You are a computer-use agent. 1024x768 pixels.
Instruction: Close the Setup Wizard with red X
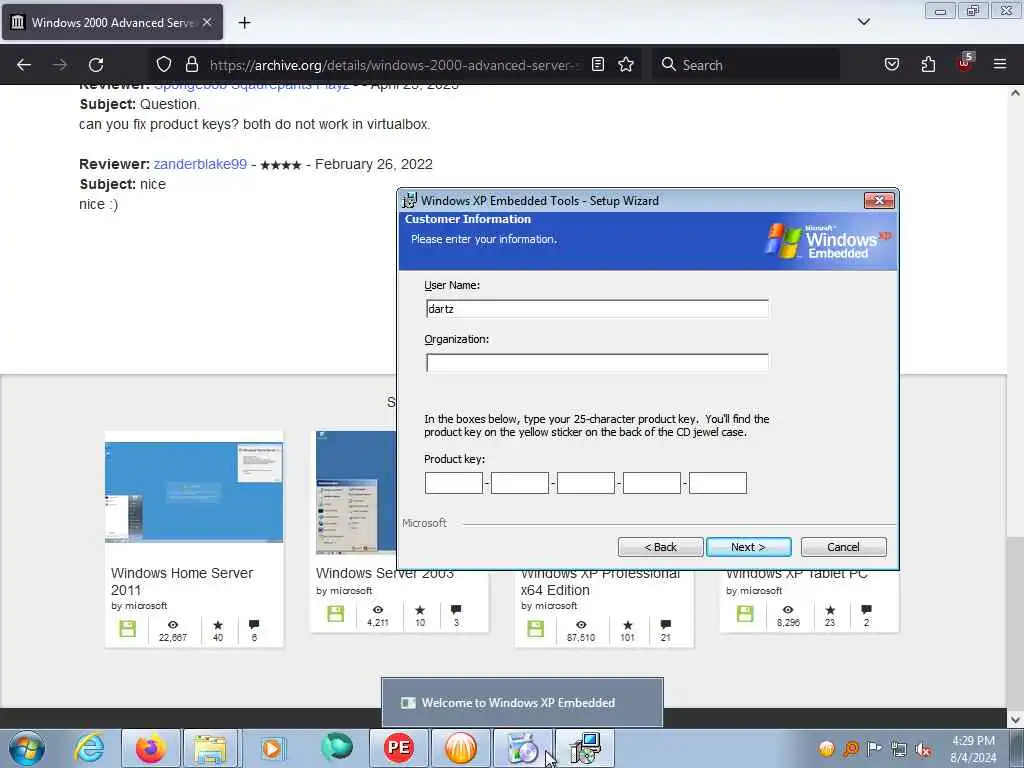tap(879, 200)
